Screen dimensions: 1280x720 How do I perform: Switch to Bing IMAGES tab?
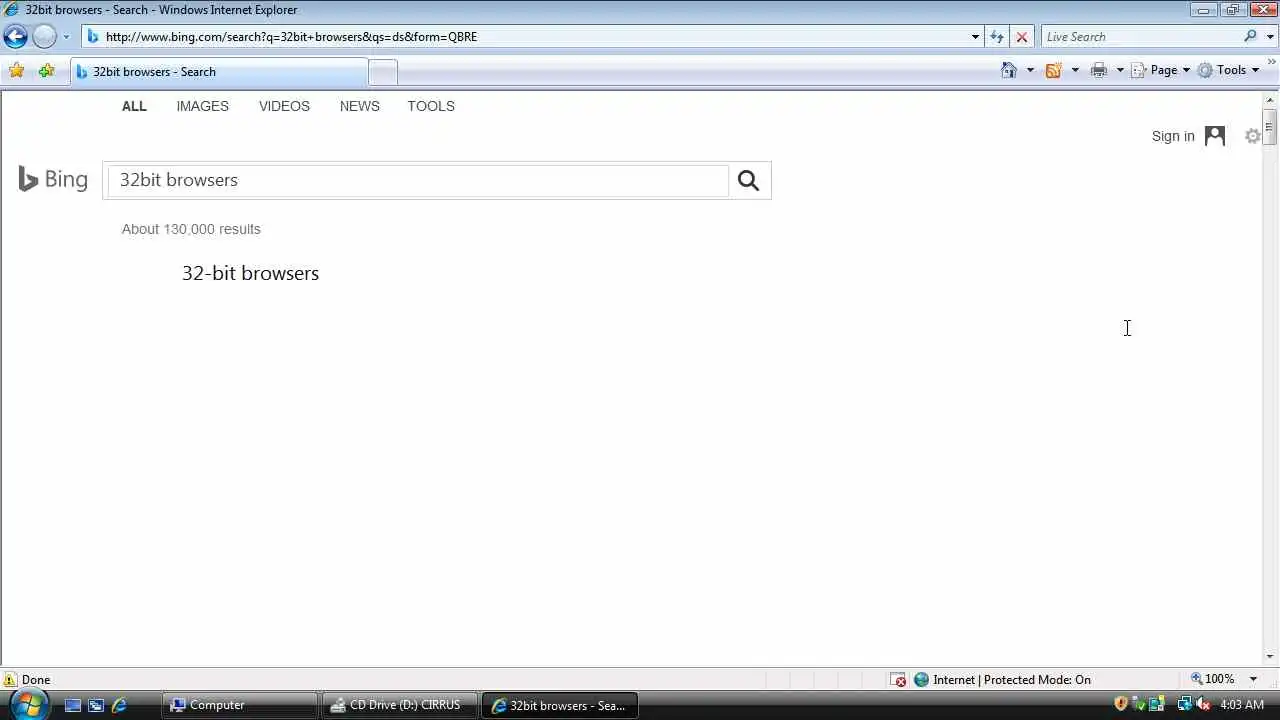(202, 106)
